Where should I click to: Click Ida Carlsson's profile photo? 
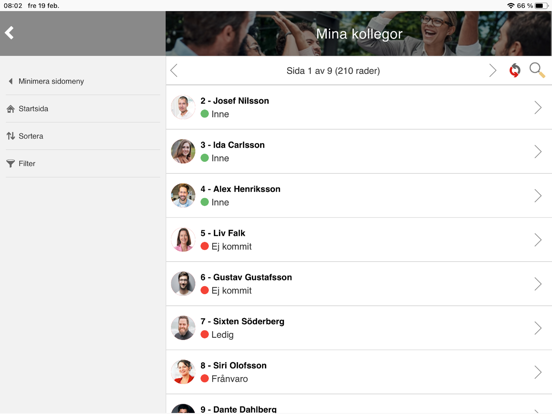[183, 151]
